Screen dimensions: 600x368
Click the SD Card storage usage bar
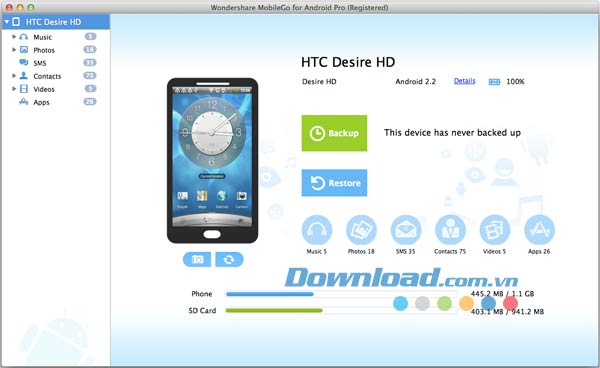(x=341, y=311)
